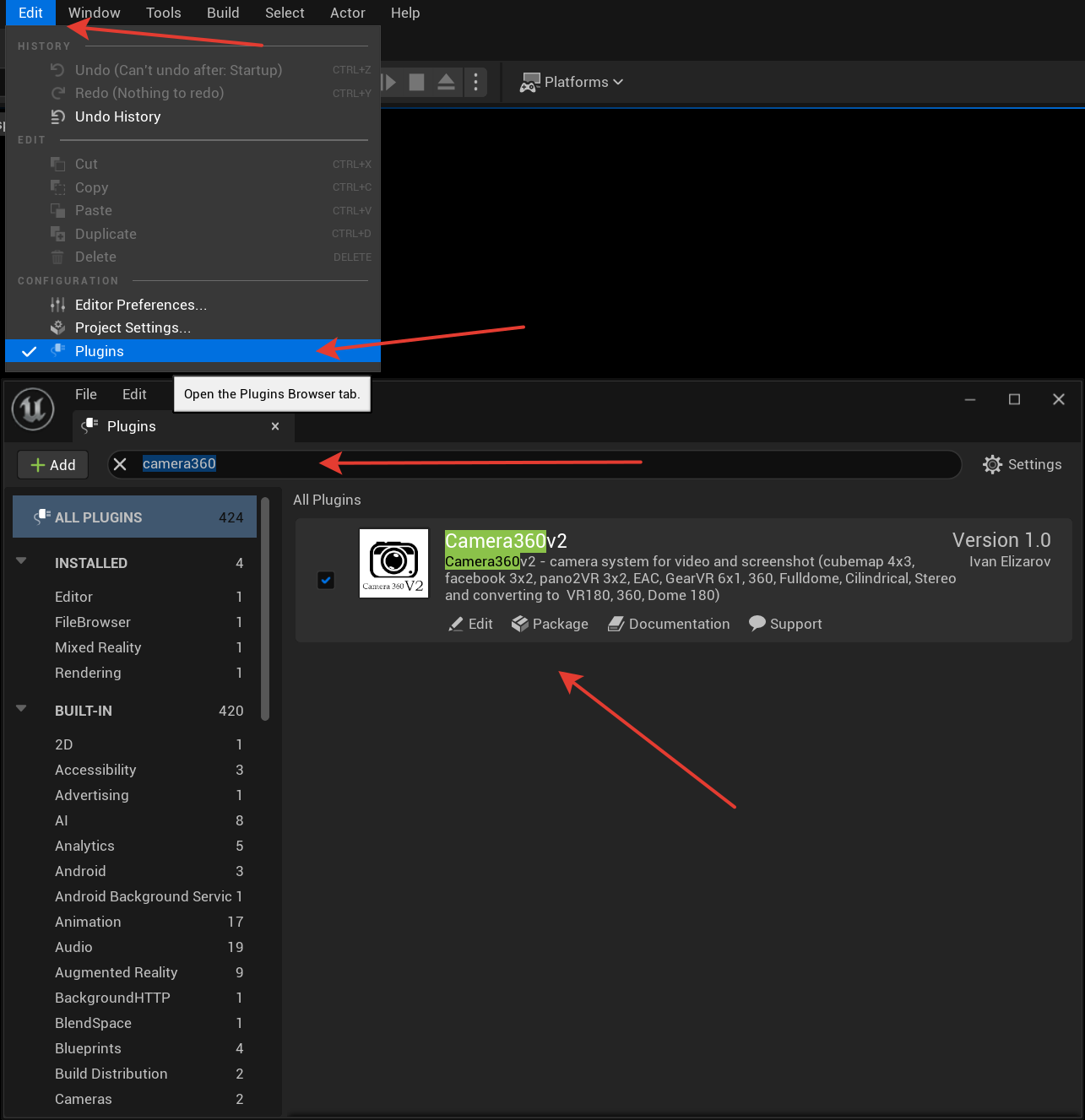1085x1120 pixels.
Task: Select the Animation category
Action: pyautogui.click(x=135, y=922)
